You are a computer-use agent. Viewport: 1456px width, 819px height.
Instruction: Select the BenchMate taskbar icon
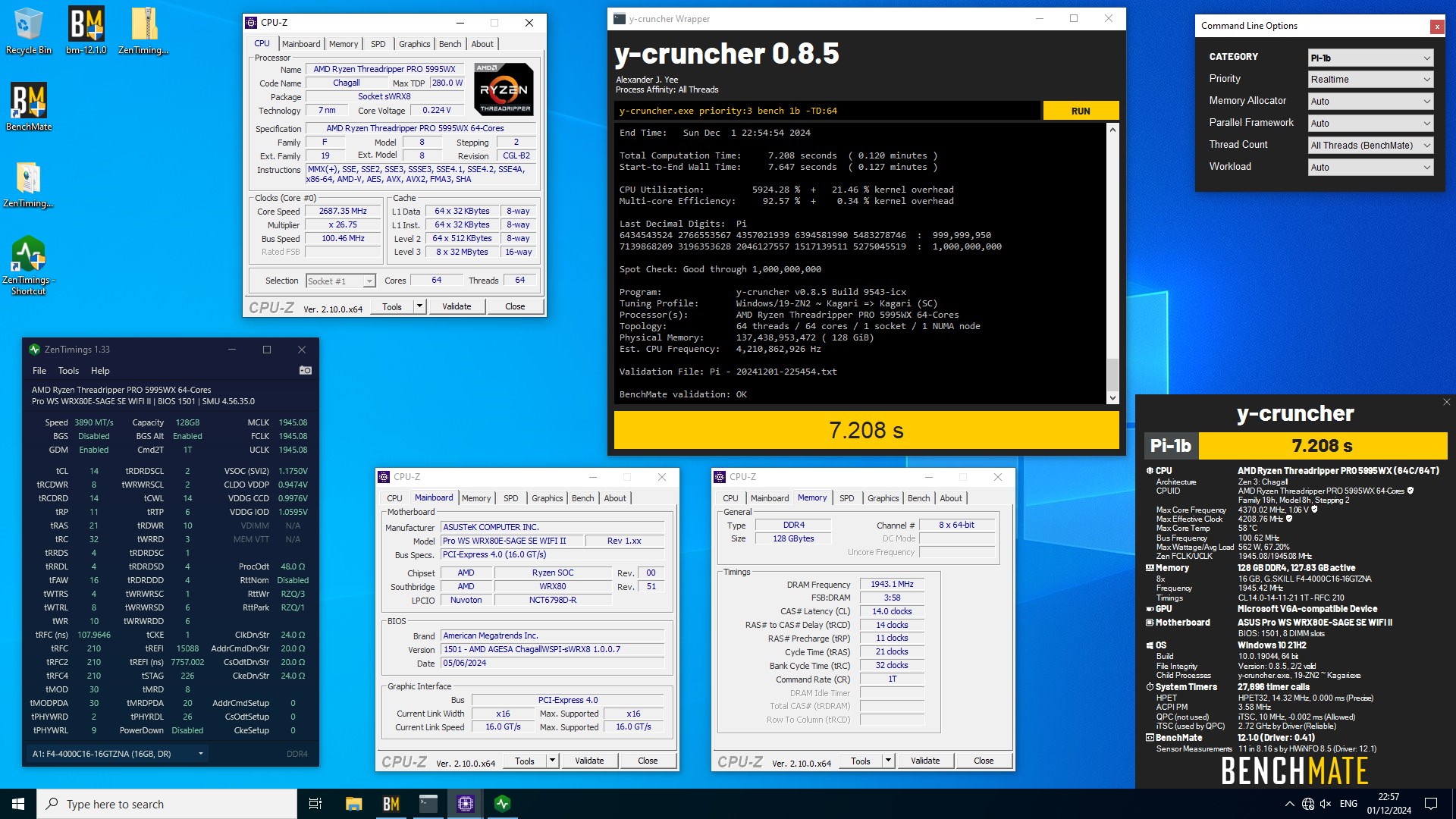(x=391, y=804)
